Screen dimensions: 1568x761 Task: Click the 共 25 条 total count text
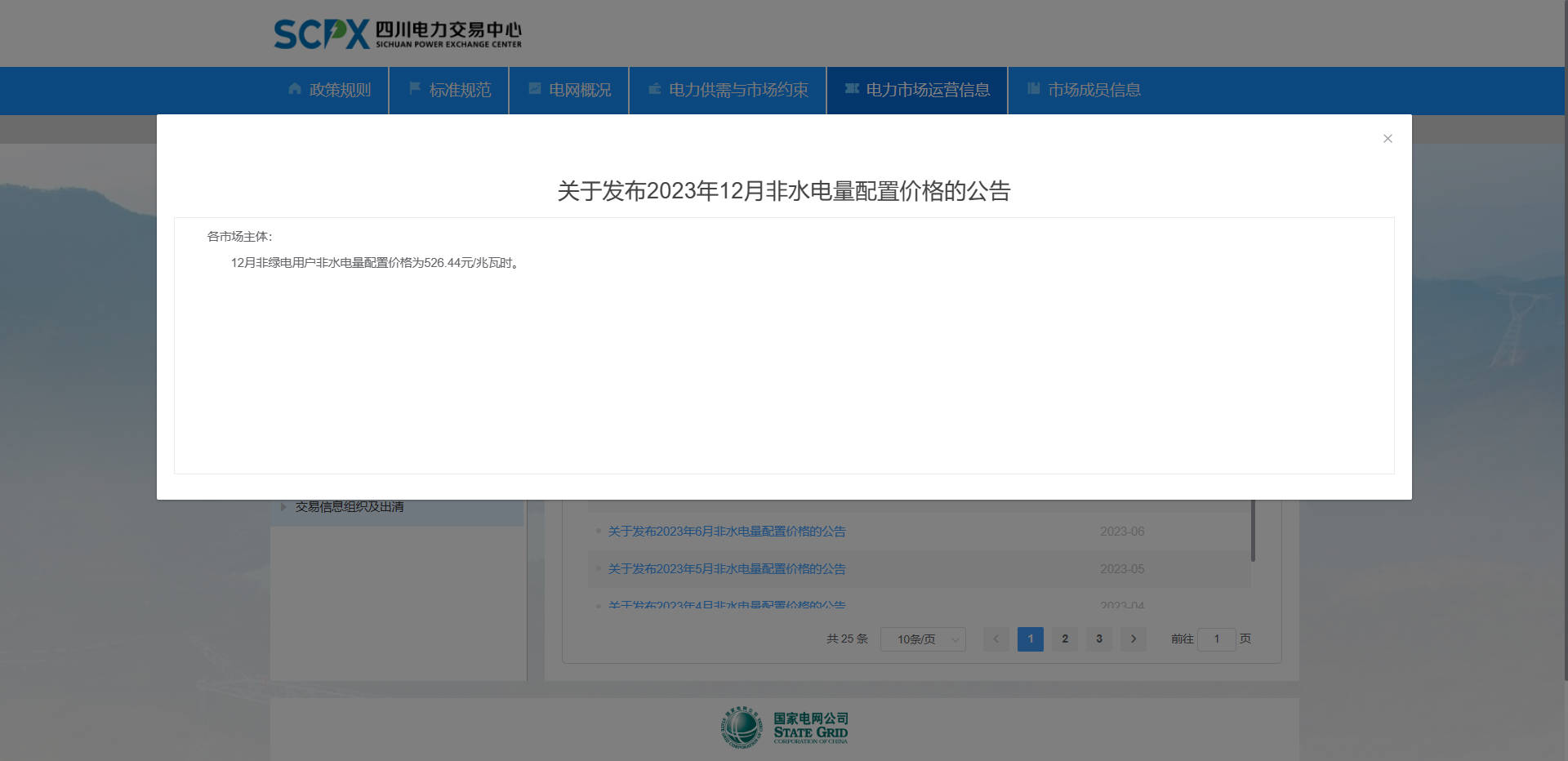pyautogui.click(x=847, y=639)
